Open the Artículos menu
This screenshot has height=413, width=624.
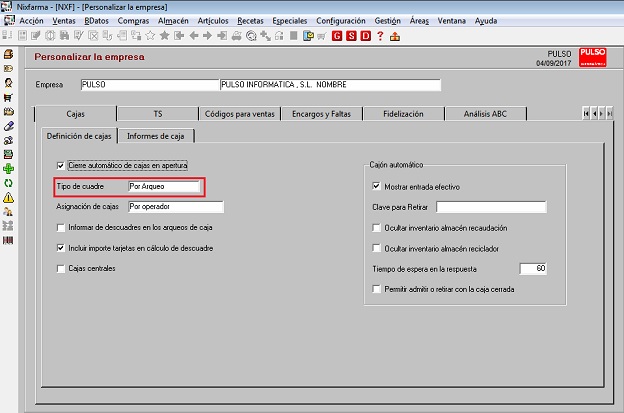[213, 21]
